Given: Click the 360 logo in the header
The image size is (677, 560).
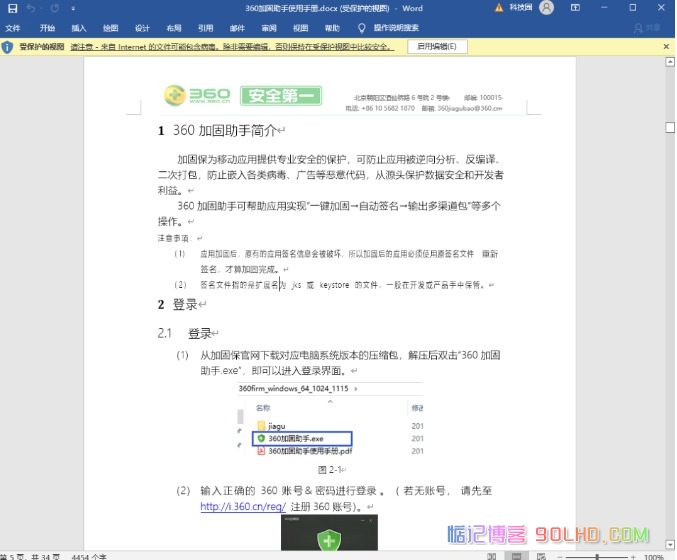Looking at the screenshot, I should tap(197, 95).
